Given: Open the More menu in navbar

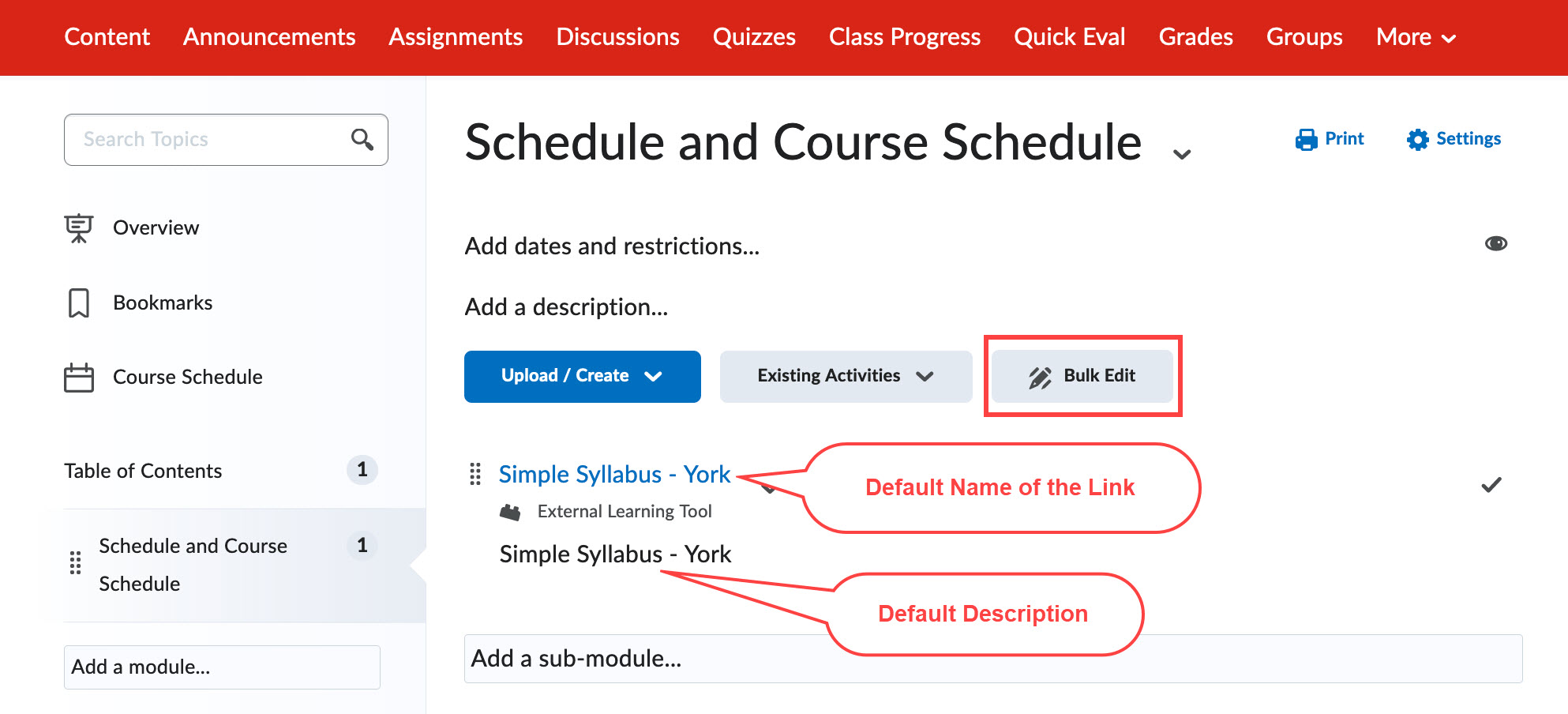Looking at the screenshot, I should tap(1415, 37).
